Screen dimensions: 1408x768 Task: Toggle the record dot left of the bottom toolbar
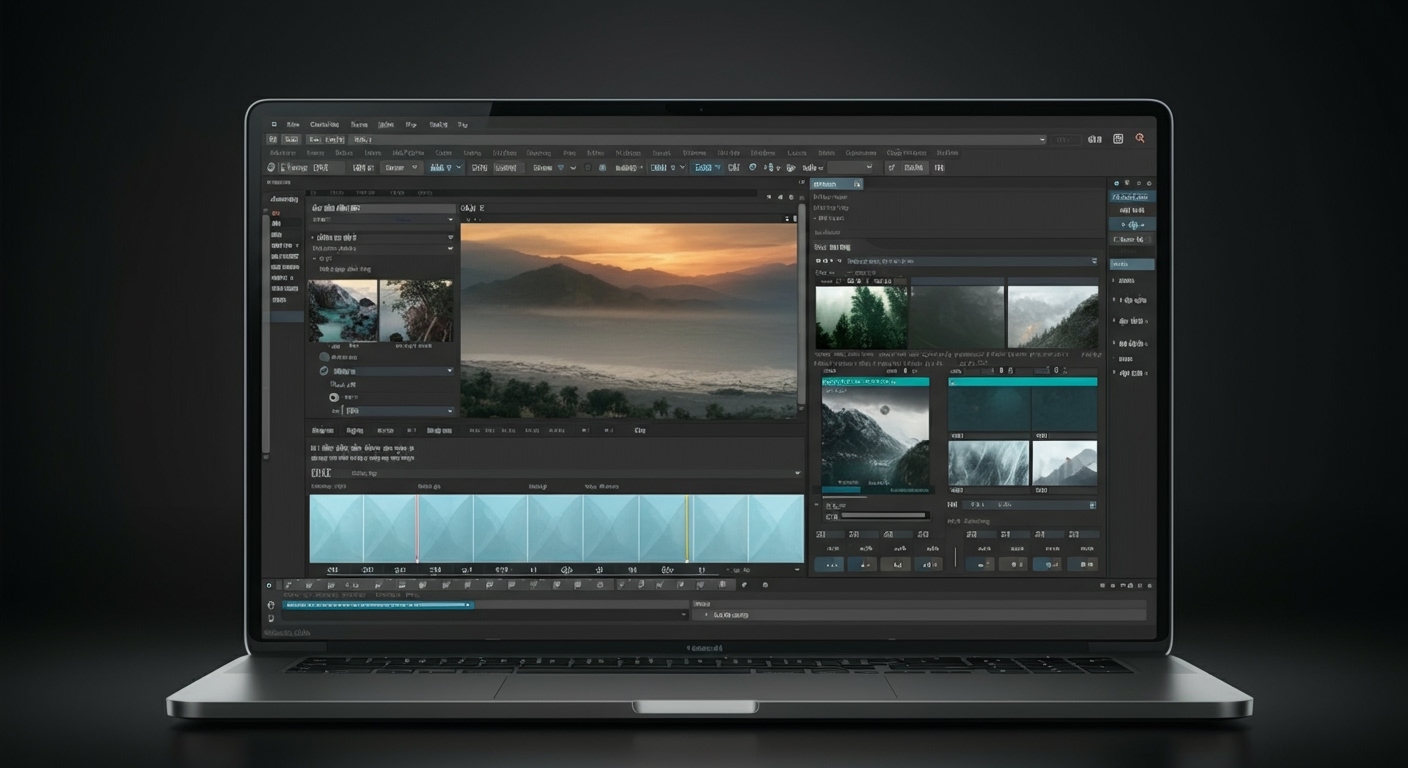[x=268, y=585]
